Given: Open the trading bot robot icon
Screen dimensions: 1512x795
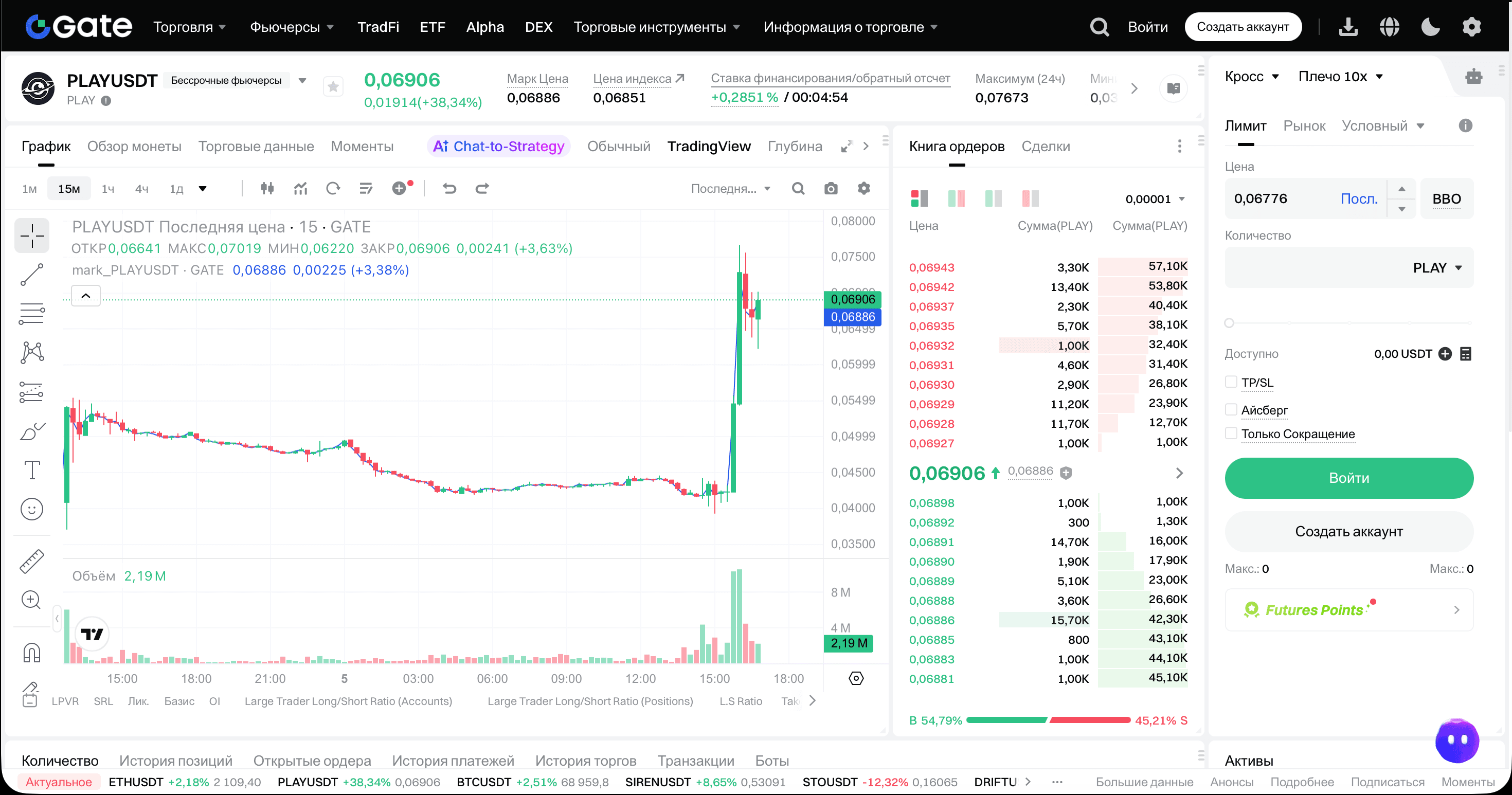Looking at the screenshot, I should pyautogui.click(x=1473, y=76).
